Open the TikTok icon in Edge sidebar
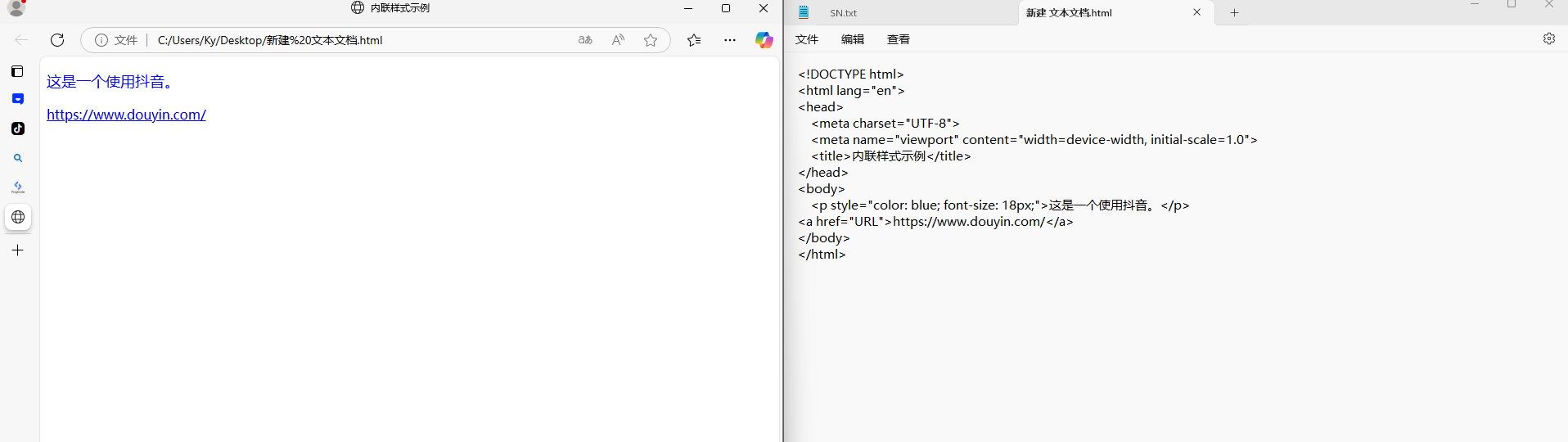This screenshot has height=442, width=1568. pyautogui.click(x=18, y=129)
